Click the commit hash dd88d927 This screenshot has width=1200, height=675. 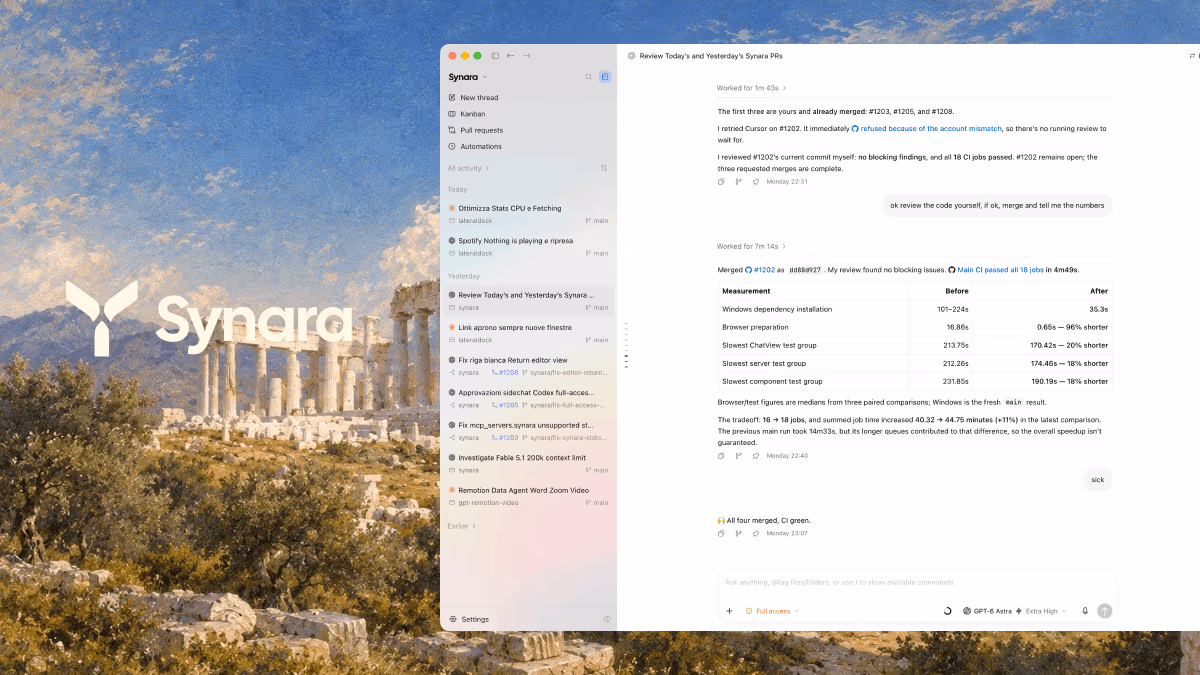click(x=805, y=270)
